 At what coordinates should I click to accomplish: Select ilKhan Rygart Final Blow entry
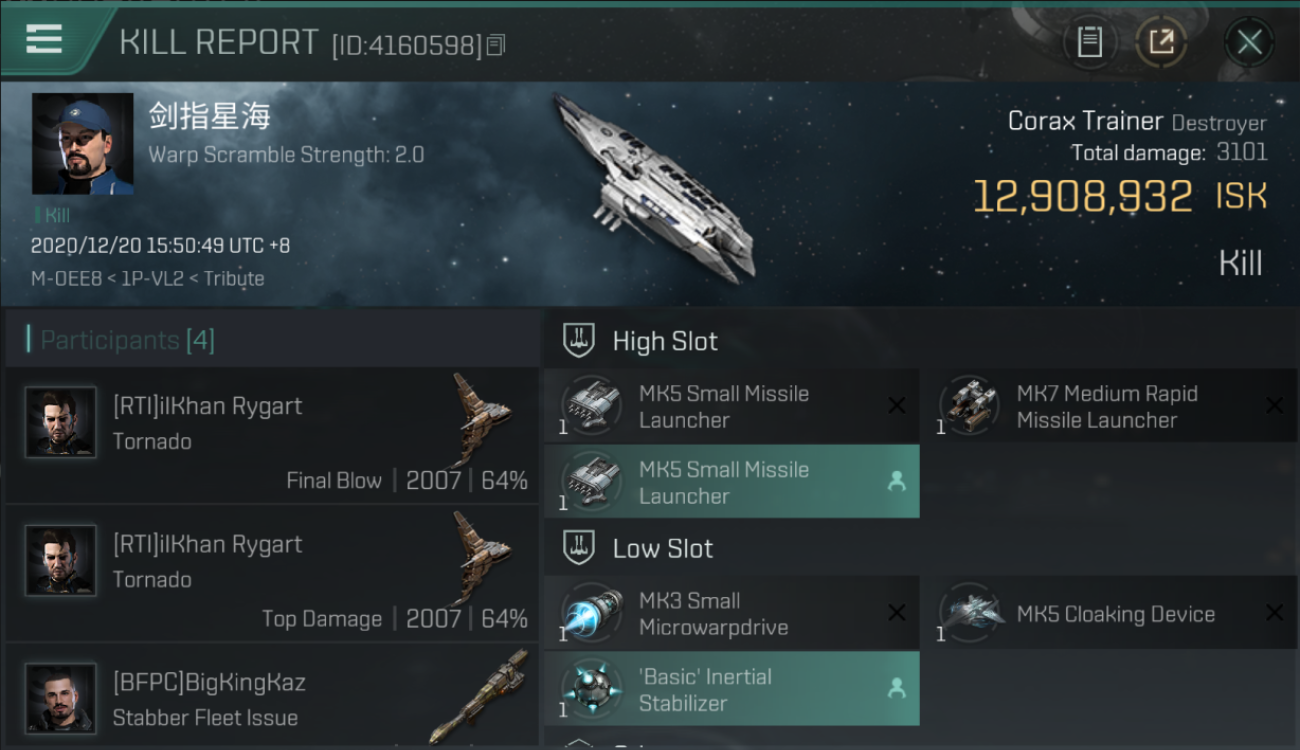click(272, 435)
